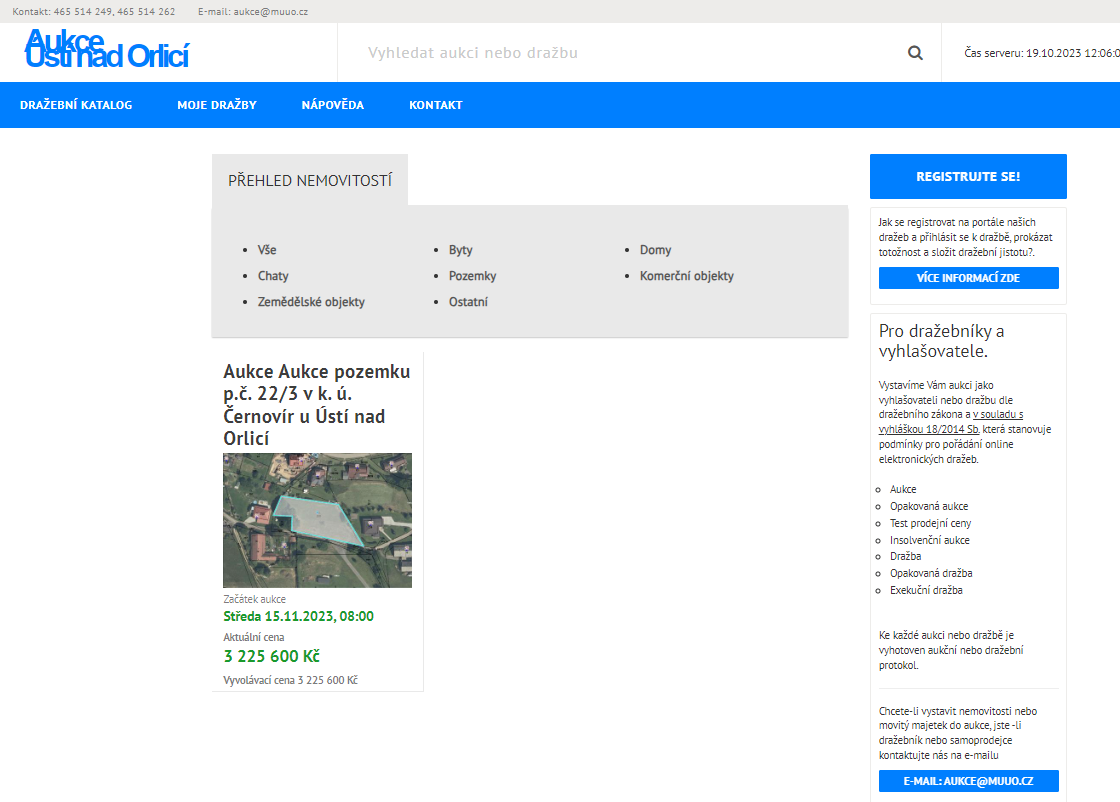
Task: Click the E-mail: aukce@muuo.cz button
Action: 968,781
